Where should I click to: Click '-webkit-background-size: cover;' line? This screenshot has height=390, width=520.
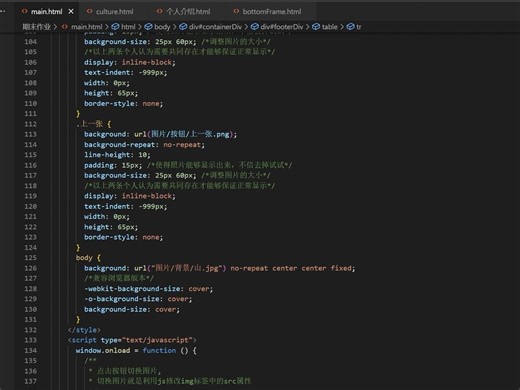click(x=148, y=289)
